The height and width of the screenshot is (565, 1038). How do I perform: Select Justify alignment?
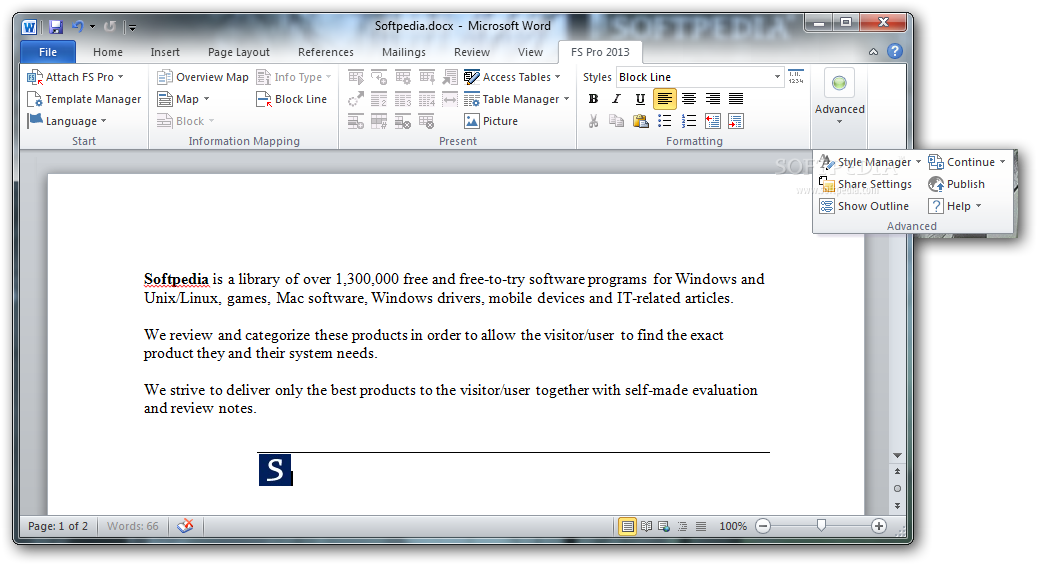pos(735,99)
